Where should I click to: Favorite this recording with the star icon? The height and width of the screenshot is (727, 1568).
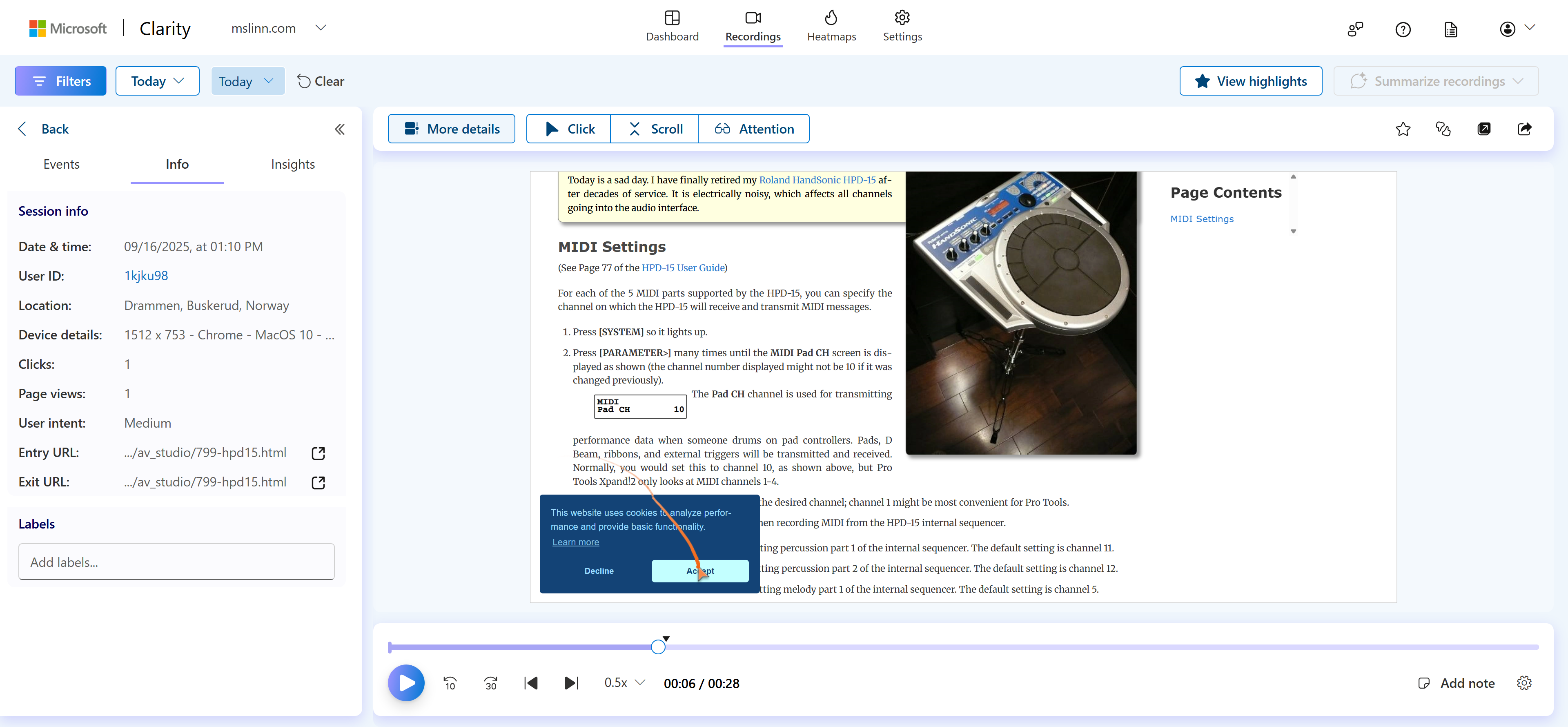point(1403,129)
